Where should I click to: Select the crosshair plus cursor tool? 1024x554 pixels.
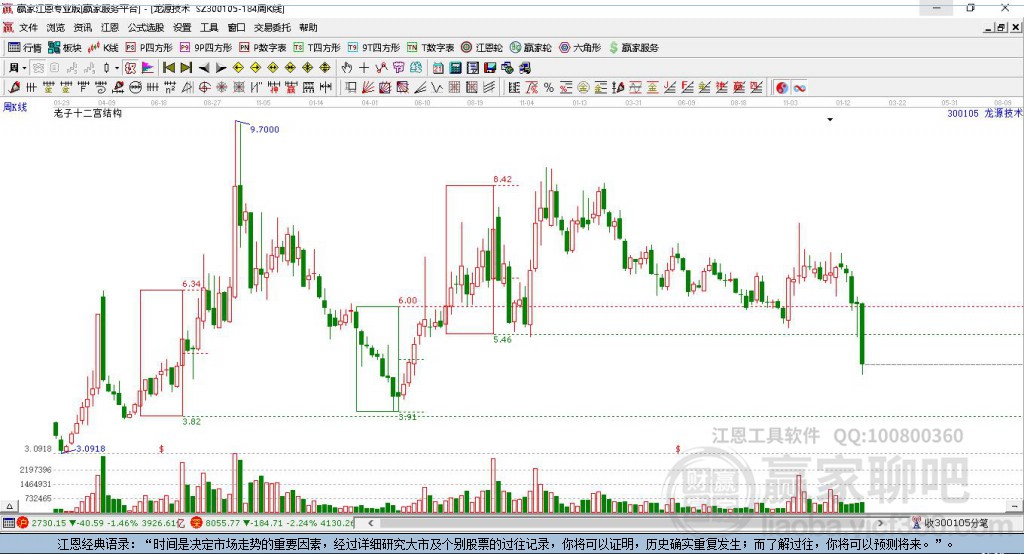[x=364, y=68]
